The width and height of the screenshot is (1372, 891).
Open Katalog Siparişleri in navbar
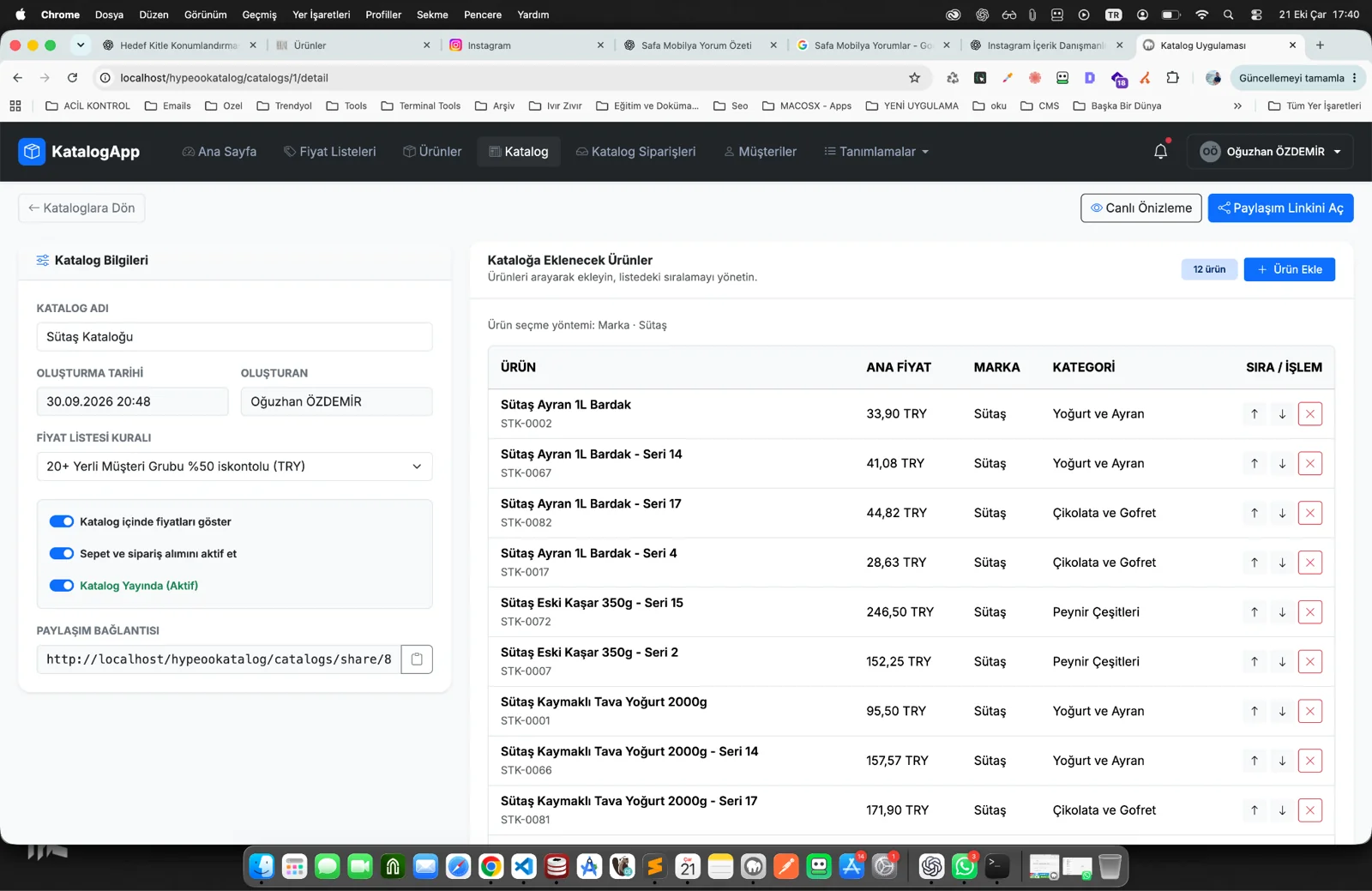[x=635, y=152]
